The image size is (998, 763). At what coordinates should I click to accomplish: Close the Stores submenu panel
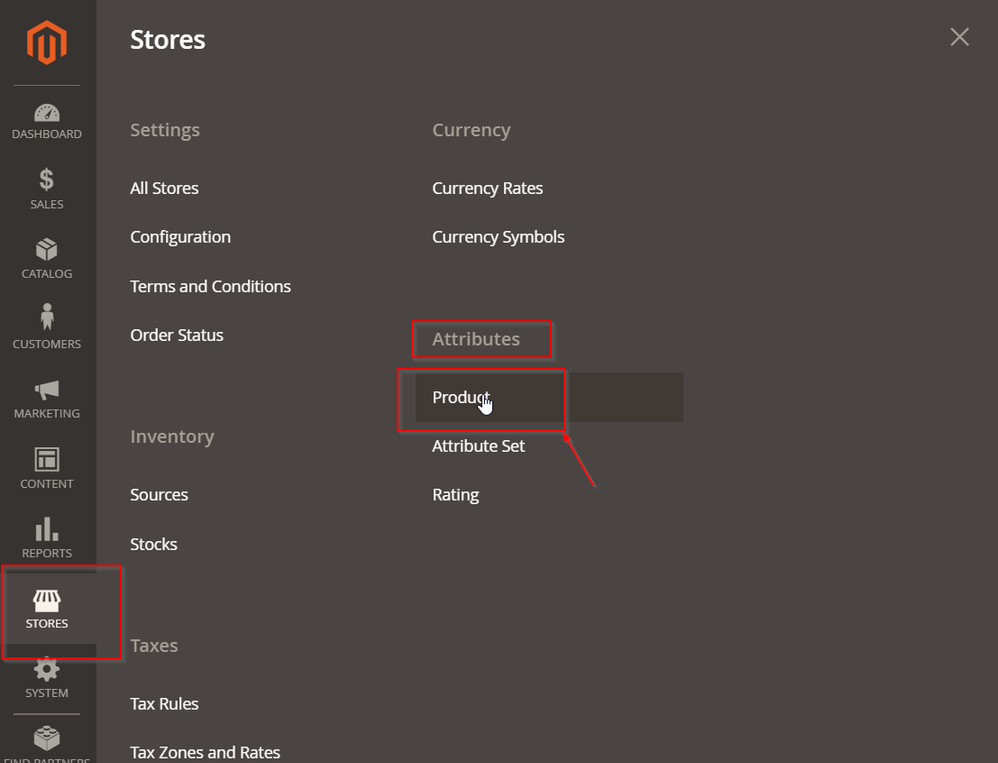tap(959, 37)
